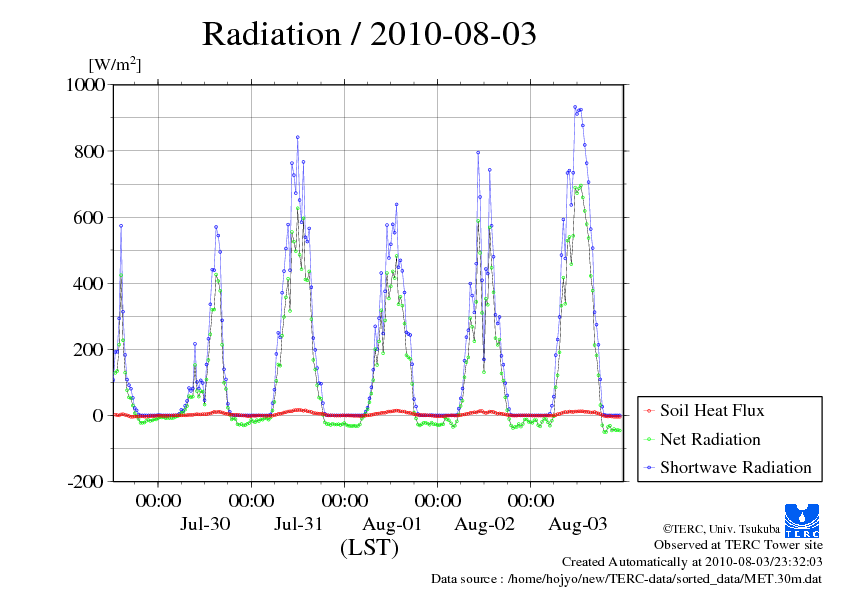Click the highest shortwave peak on Aug-03
842x595 pixels.
click(575, 107)
